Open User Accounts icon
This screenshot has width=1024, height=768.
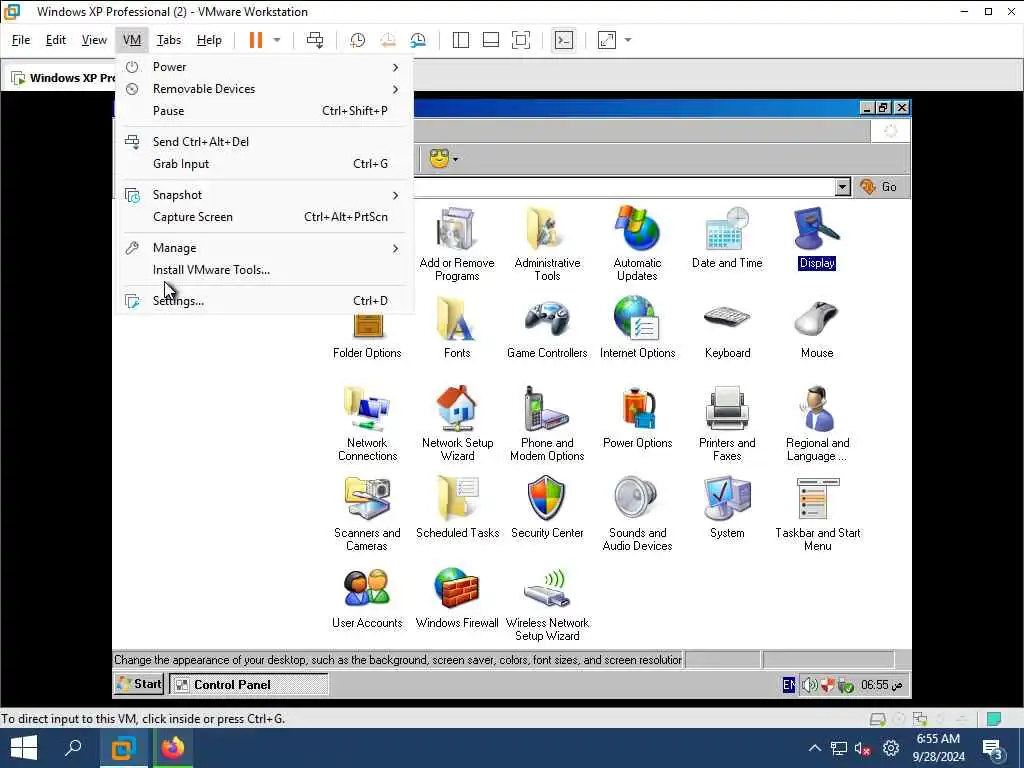point(367,598)
